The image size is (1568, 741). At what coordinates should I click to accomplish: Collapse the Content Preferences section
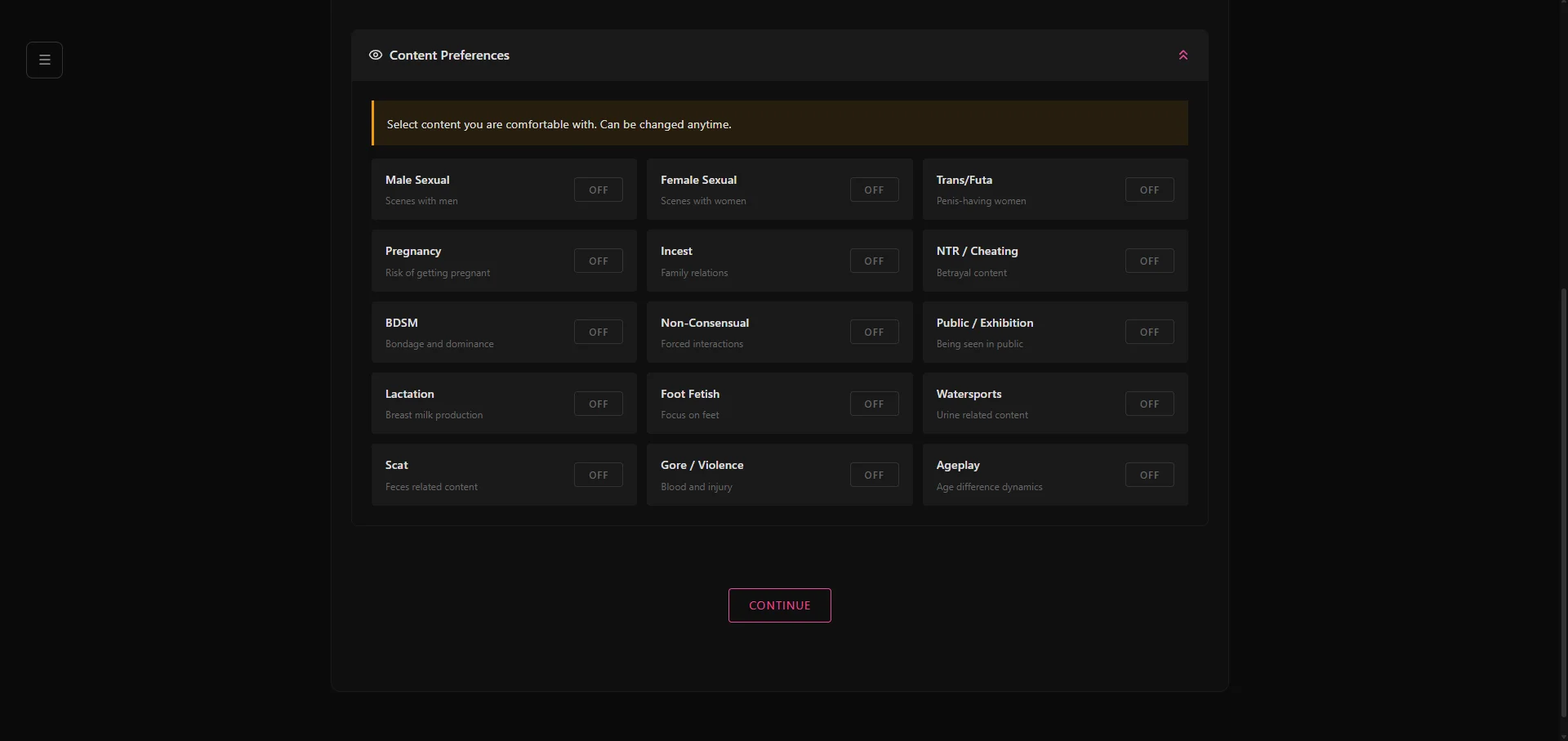[1183, 55]
